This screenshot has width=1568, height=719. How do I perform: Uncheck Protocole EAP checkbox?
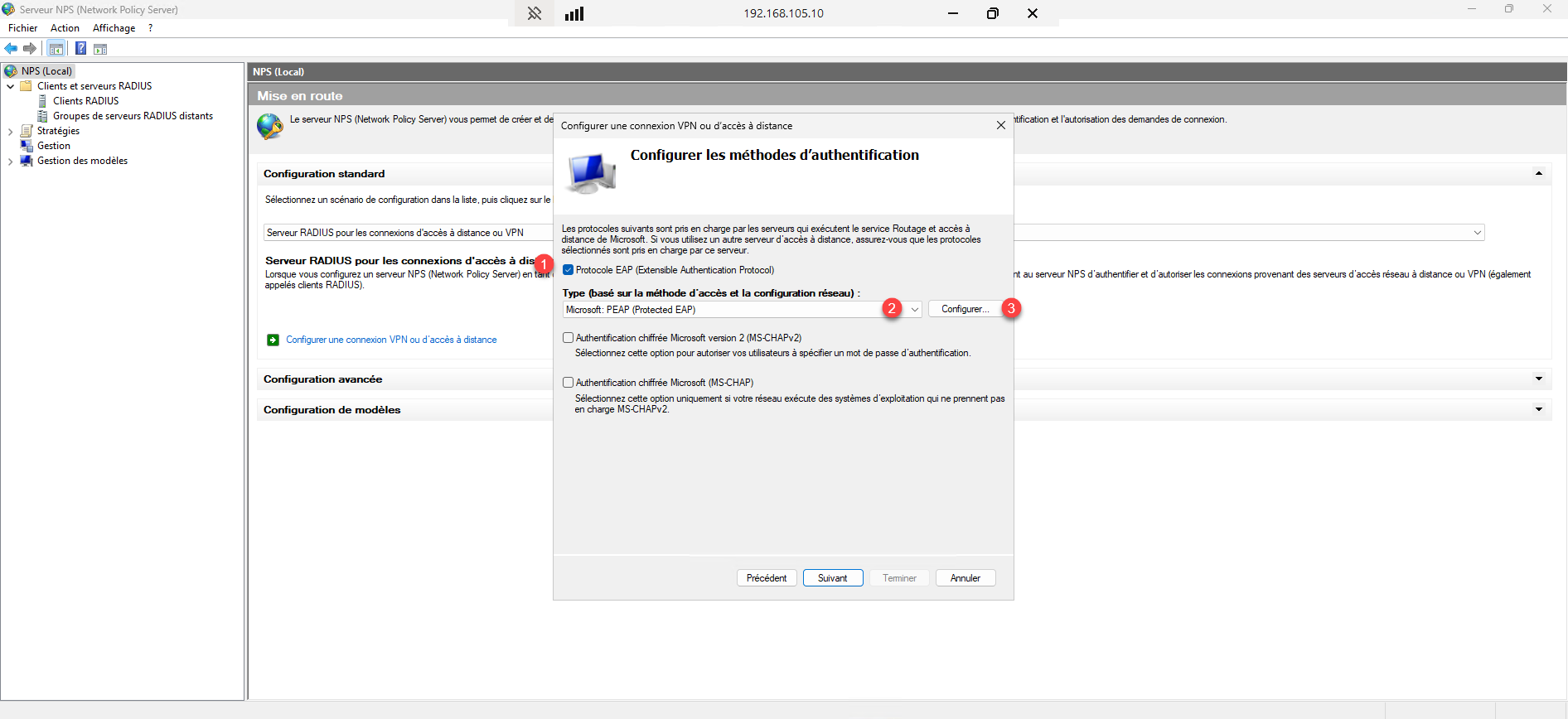click(568, 270)
